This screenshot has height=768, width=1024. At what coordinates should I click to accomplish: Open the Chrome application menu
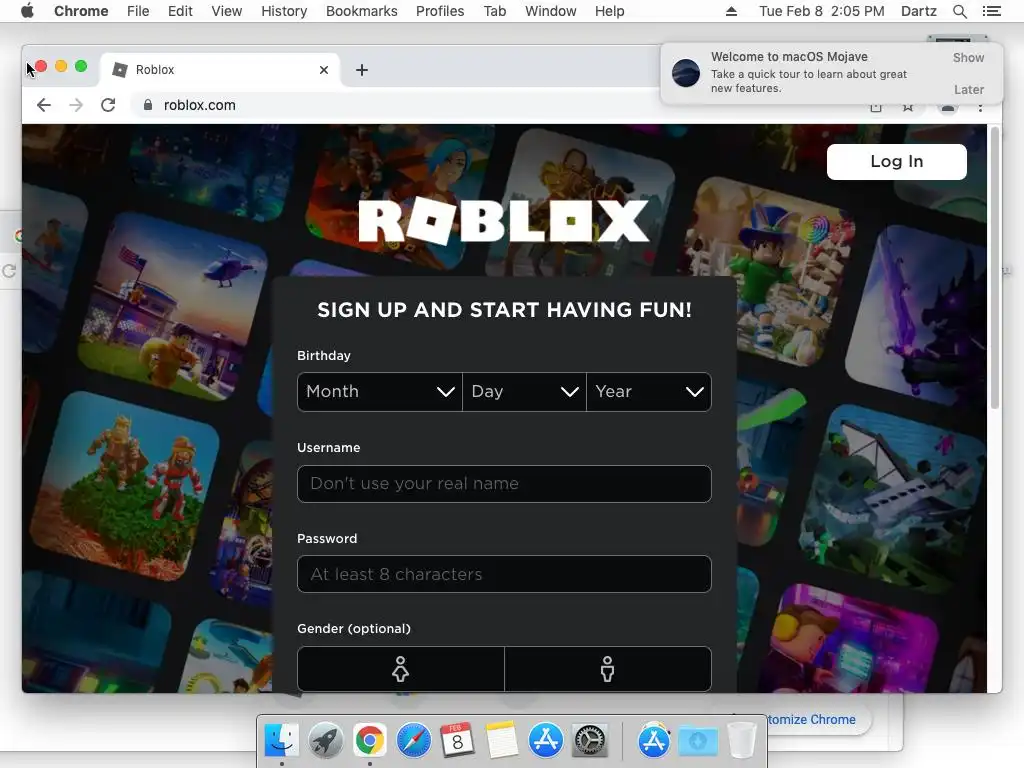(x=81, y=11)
